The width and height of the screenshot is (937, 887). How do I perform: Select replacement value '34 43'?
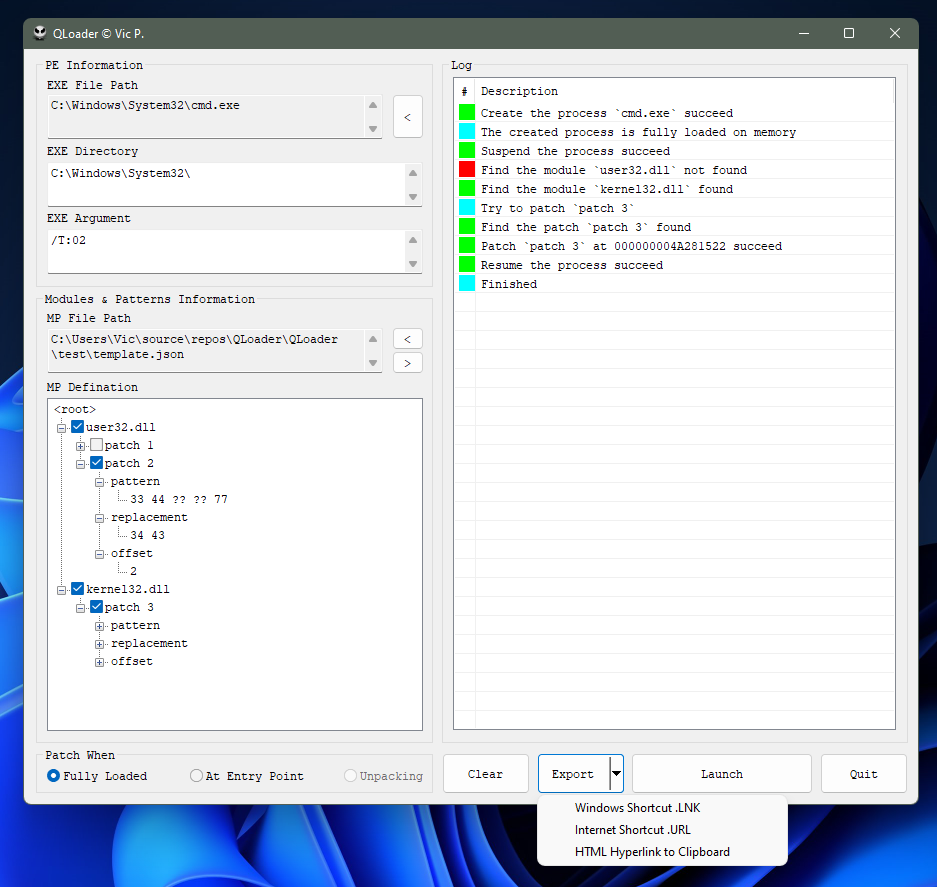[148, 535]
